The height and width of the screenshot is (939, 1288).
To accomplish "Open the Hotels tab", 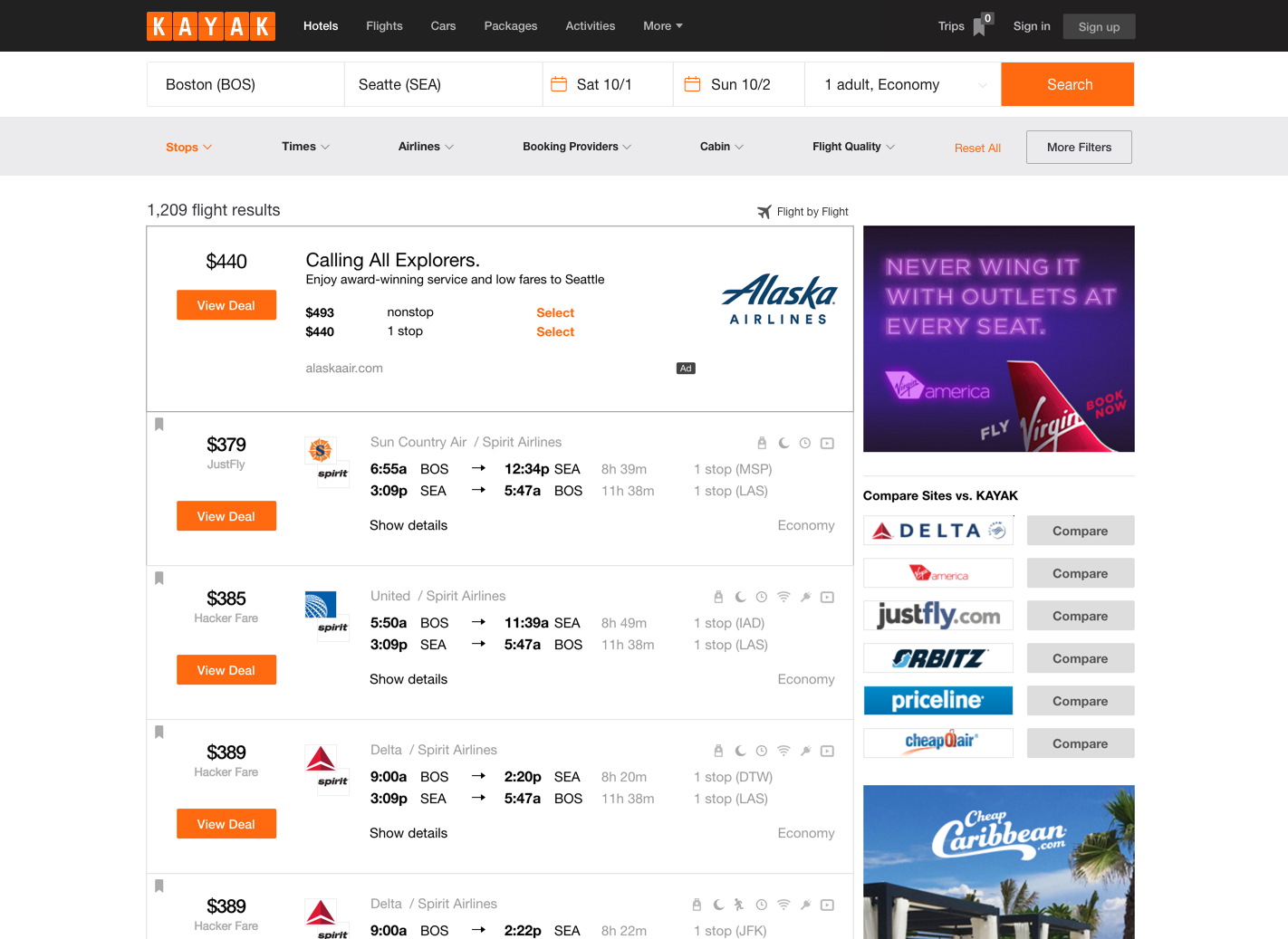I will pyautogui.click(x=321, y=26).
